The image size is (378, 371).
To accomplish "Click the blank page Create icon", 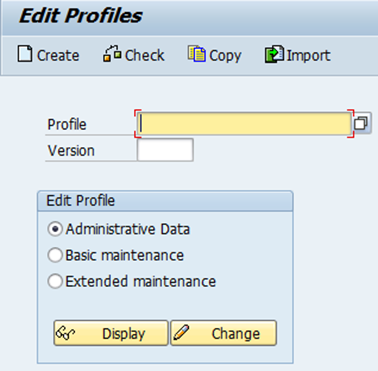I will pyautogui.click(x=25, y=54).
